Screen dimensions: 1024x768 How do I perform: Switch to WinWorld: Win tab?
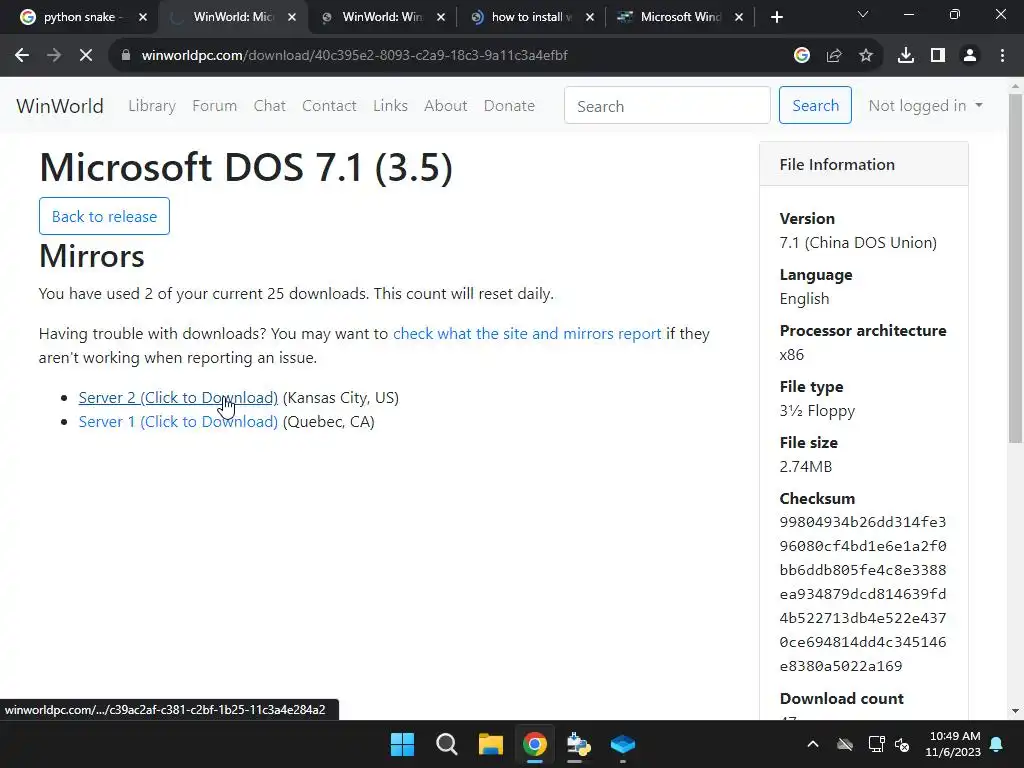tap(382, 17)
